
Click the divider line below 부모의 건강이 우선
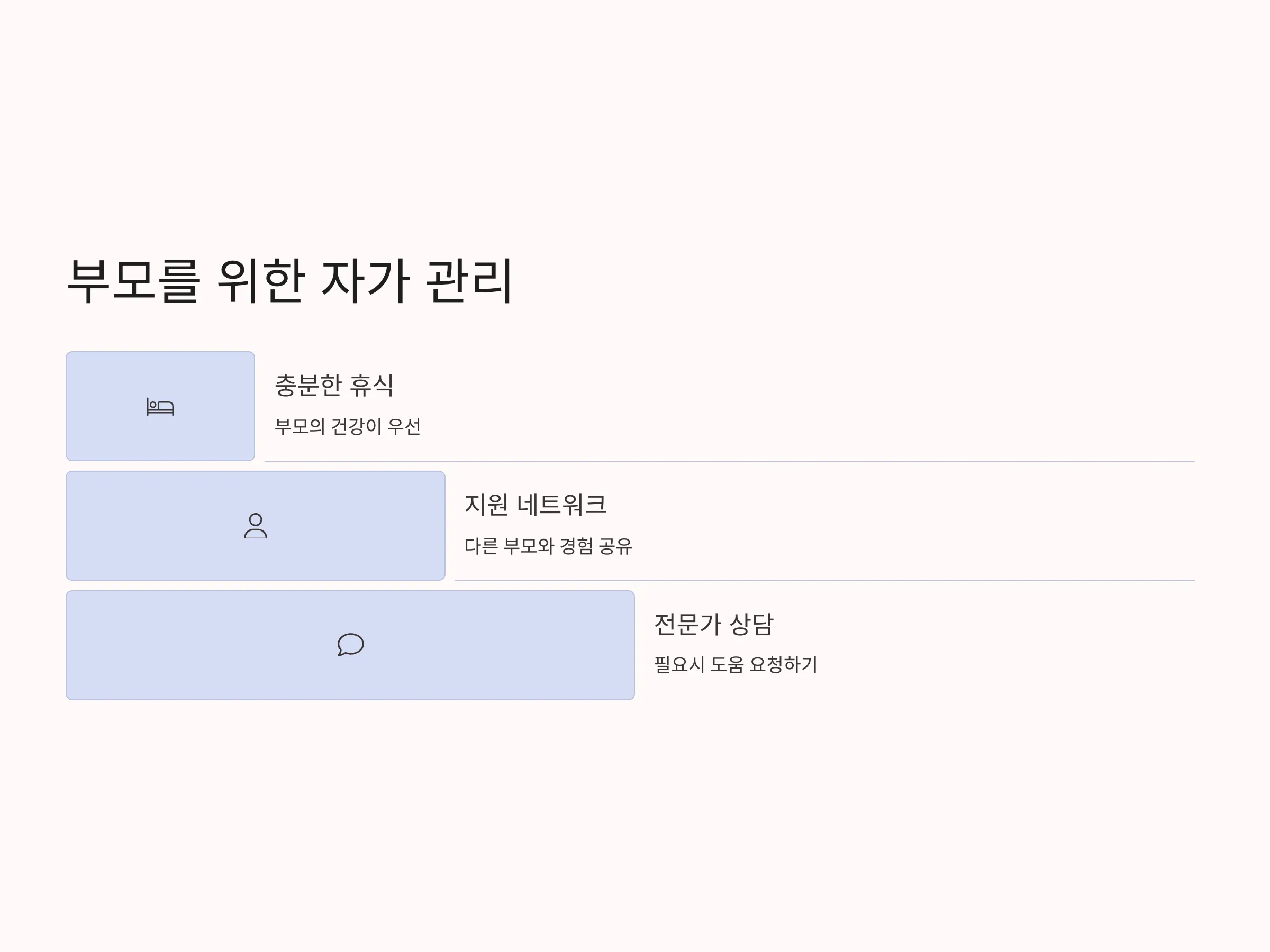tap(730, 461)
